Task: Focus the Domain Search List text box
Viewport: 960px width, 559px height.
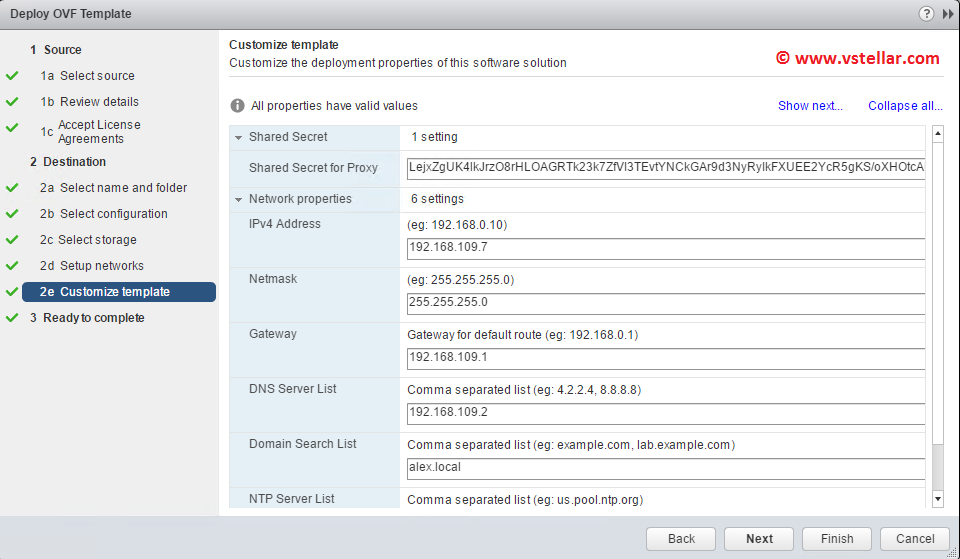Action: coord(665,467)
